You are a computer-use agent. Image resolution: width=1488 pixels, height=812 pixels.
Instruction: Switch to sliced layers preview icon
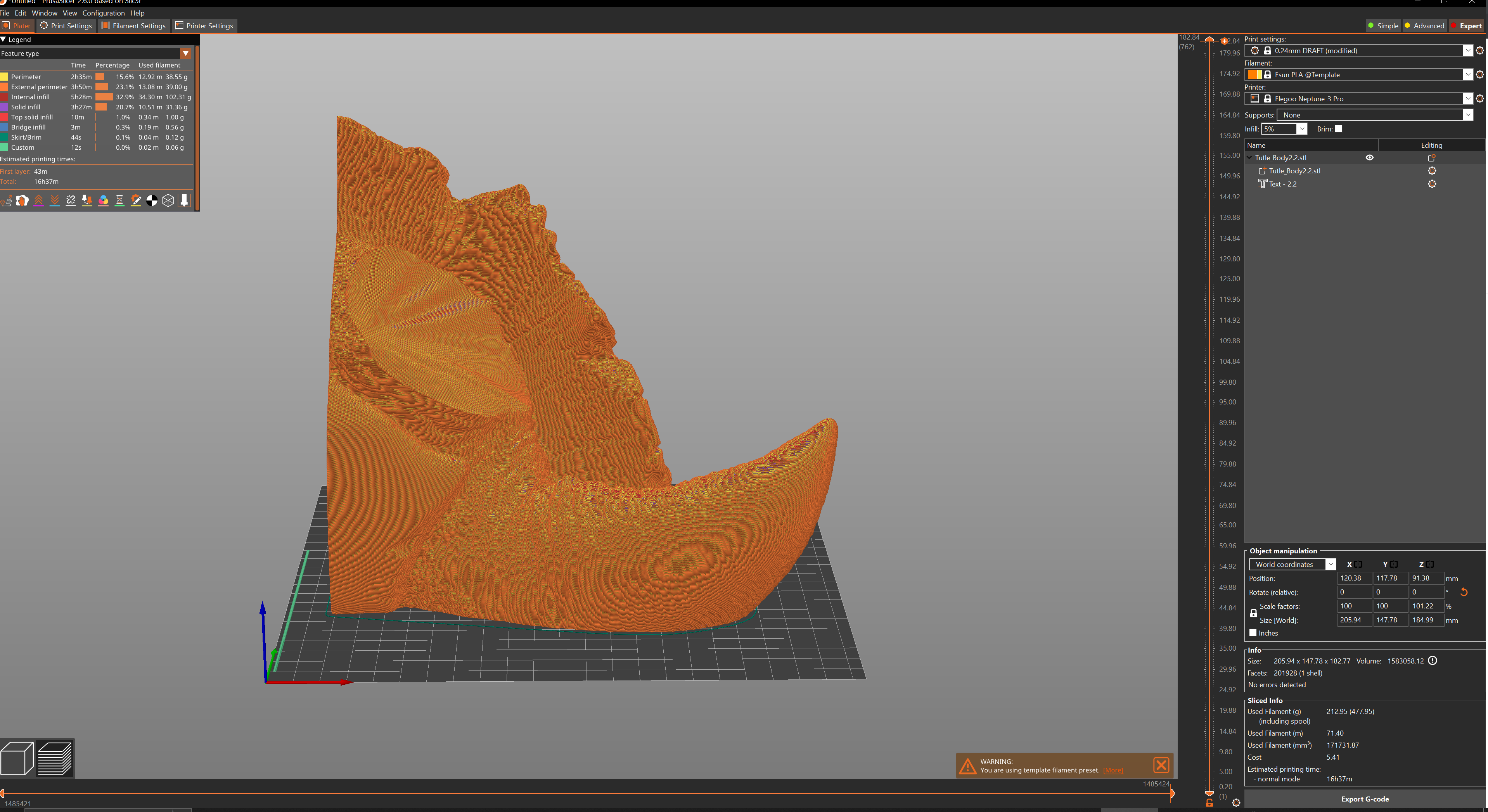click(x=55, y=758)
